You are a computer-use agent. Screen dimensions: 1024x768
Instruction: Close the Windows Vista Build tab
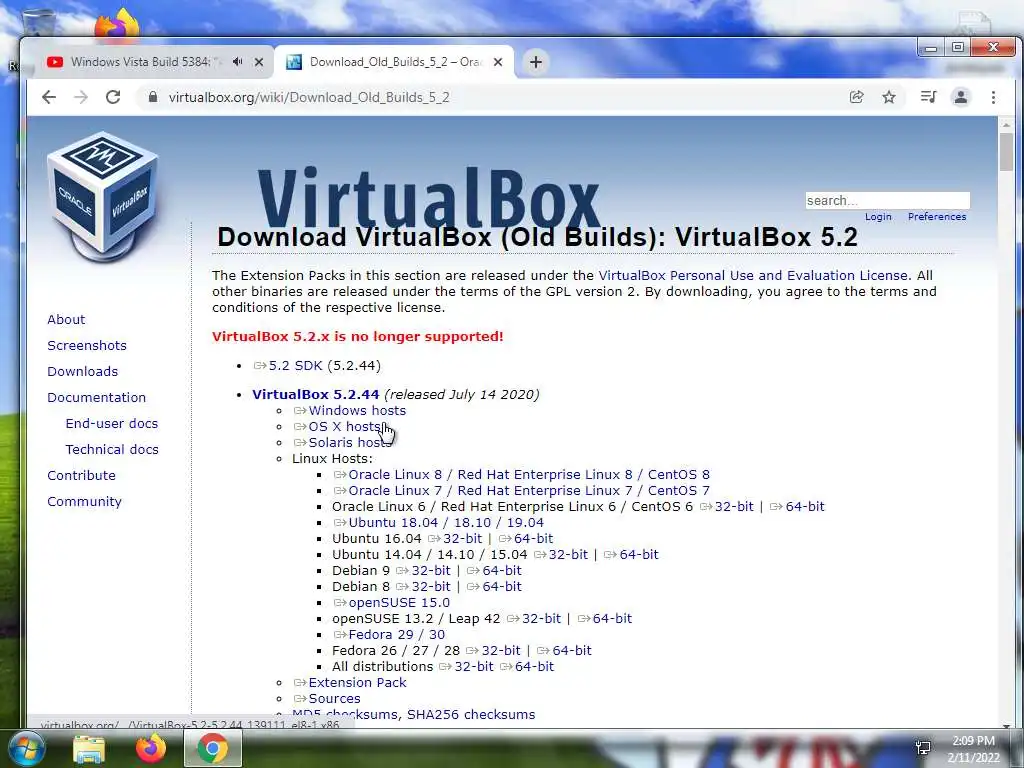(x=259, y=62)
